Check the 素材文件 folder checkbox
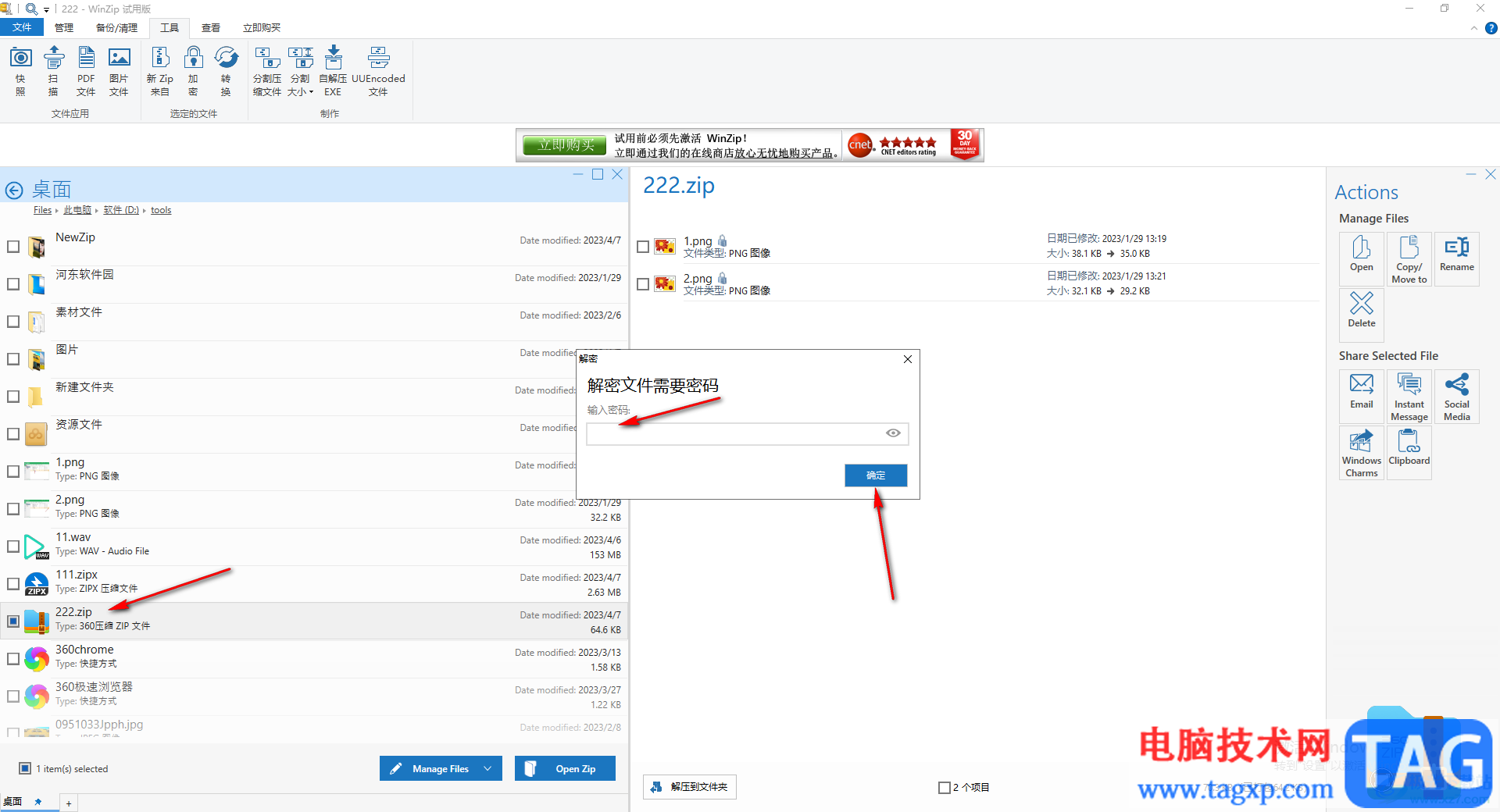The image size is (1500, 812). pyautogui.click(x=13, y=322)
